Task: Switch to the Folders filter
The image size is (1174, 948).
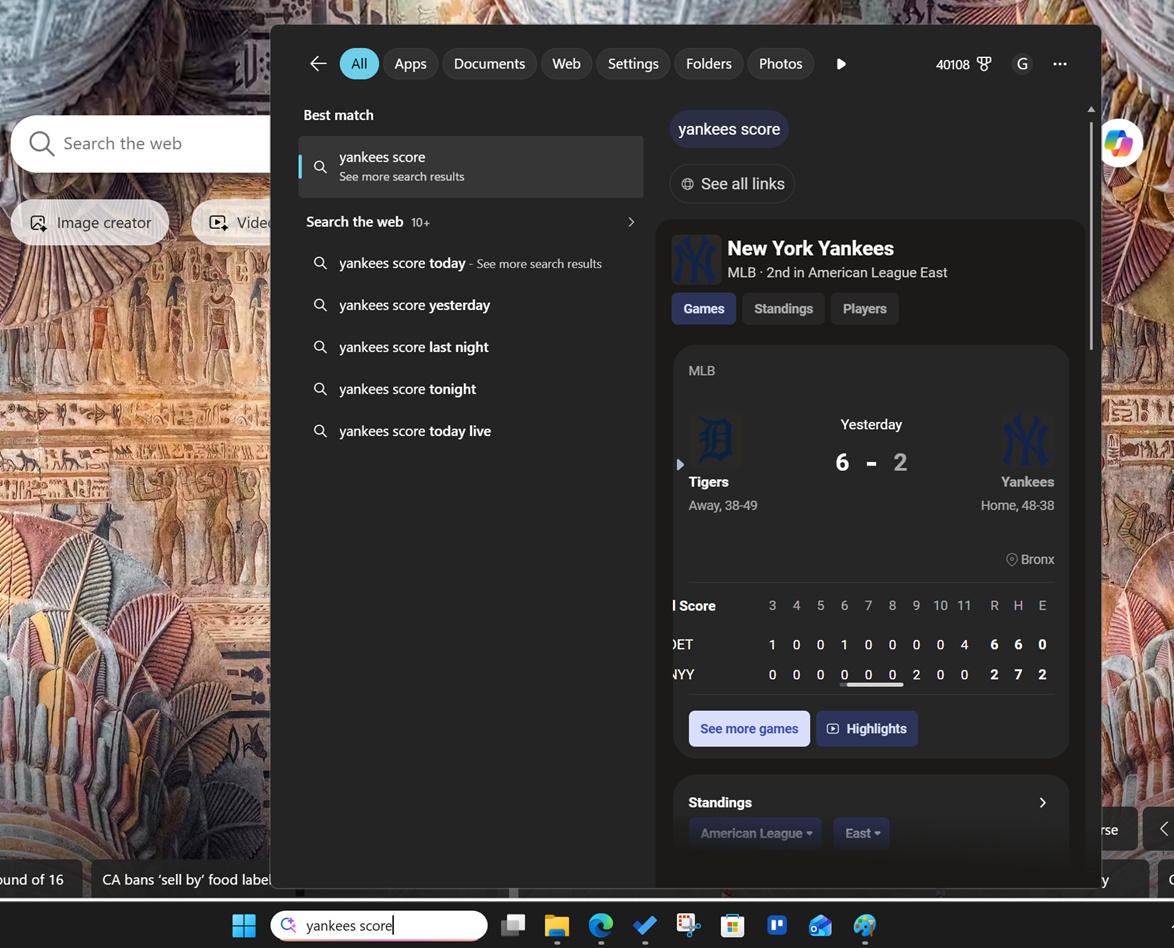Action: point(708,64)
